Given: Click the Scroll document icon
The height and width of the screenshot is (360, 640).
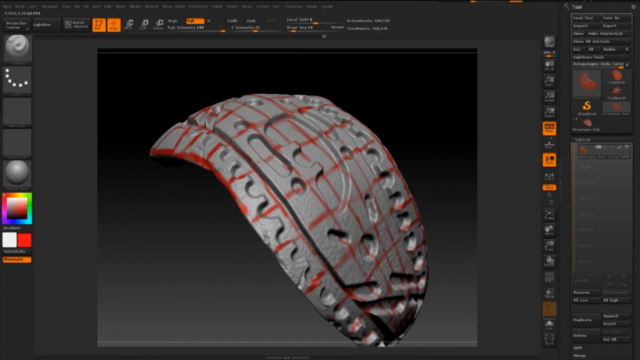Looking at the screenshot, I should click(549, 65).
